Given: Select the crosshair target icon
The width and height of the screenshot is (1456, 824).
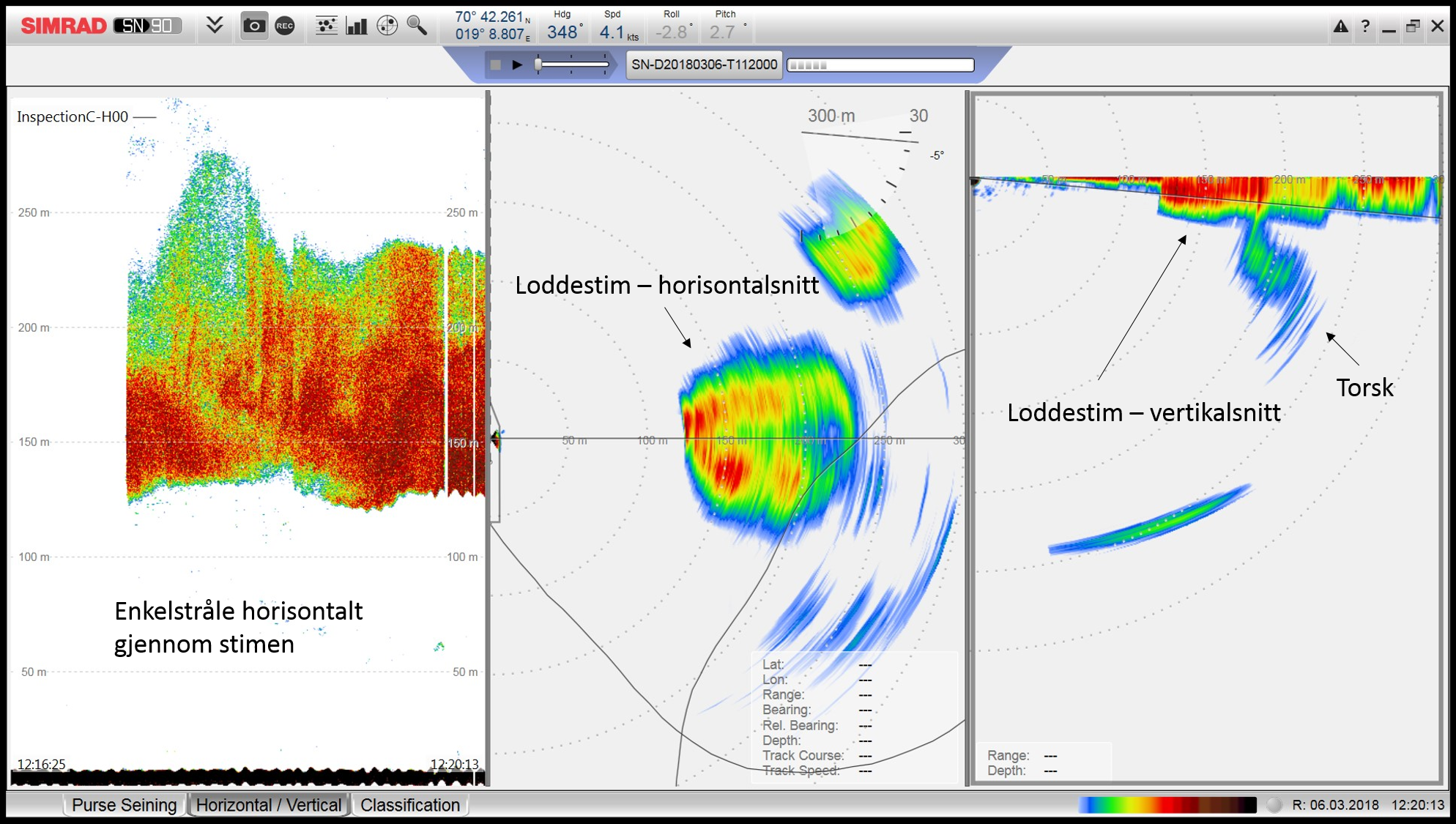Looking at the screenshot, I should pos(387,26).
